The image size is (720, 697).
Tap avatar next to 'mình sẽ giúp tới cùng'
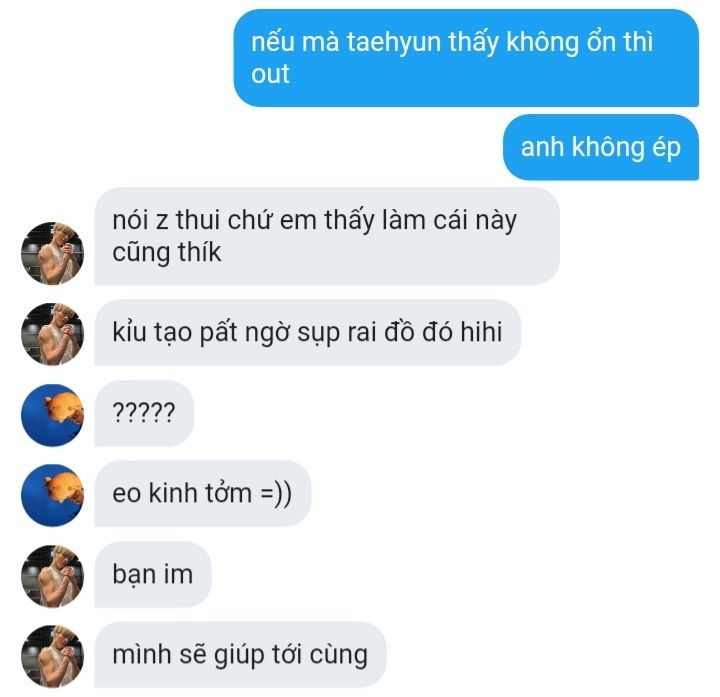(52, 656)
